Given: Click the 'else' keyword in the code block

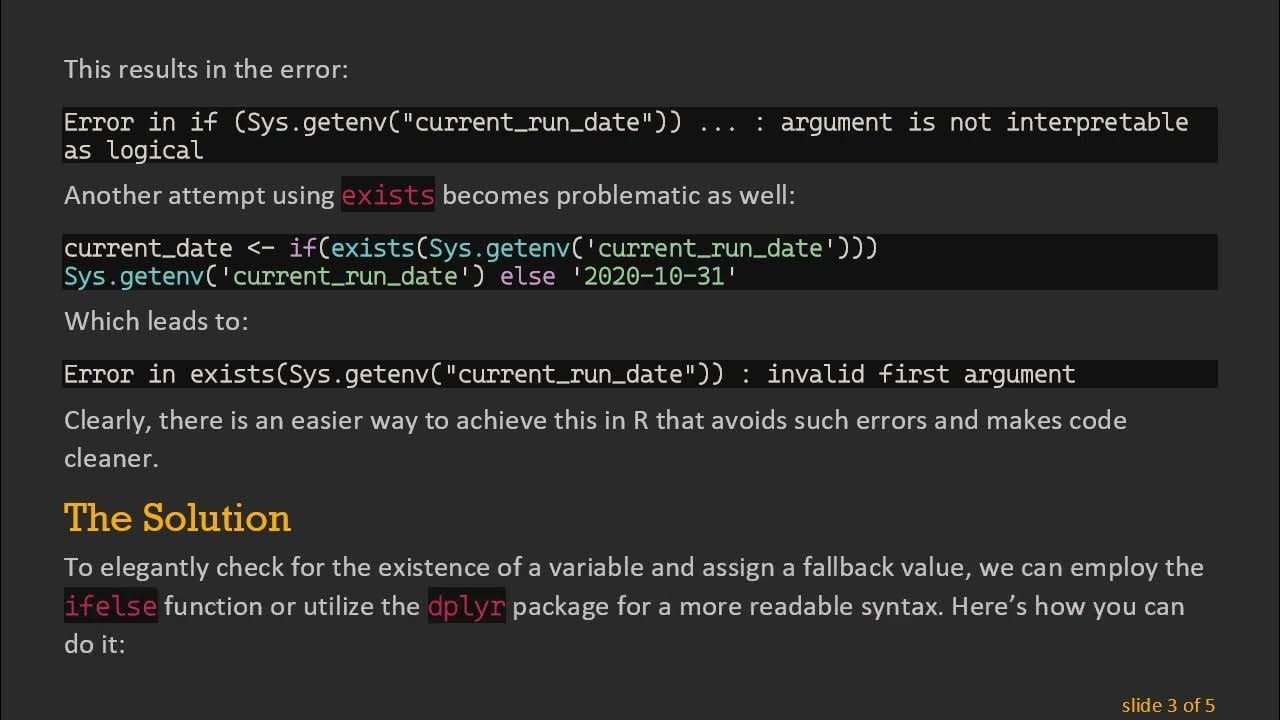Looking at the screenshot, I should click(x=527, y=275).
